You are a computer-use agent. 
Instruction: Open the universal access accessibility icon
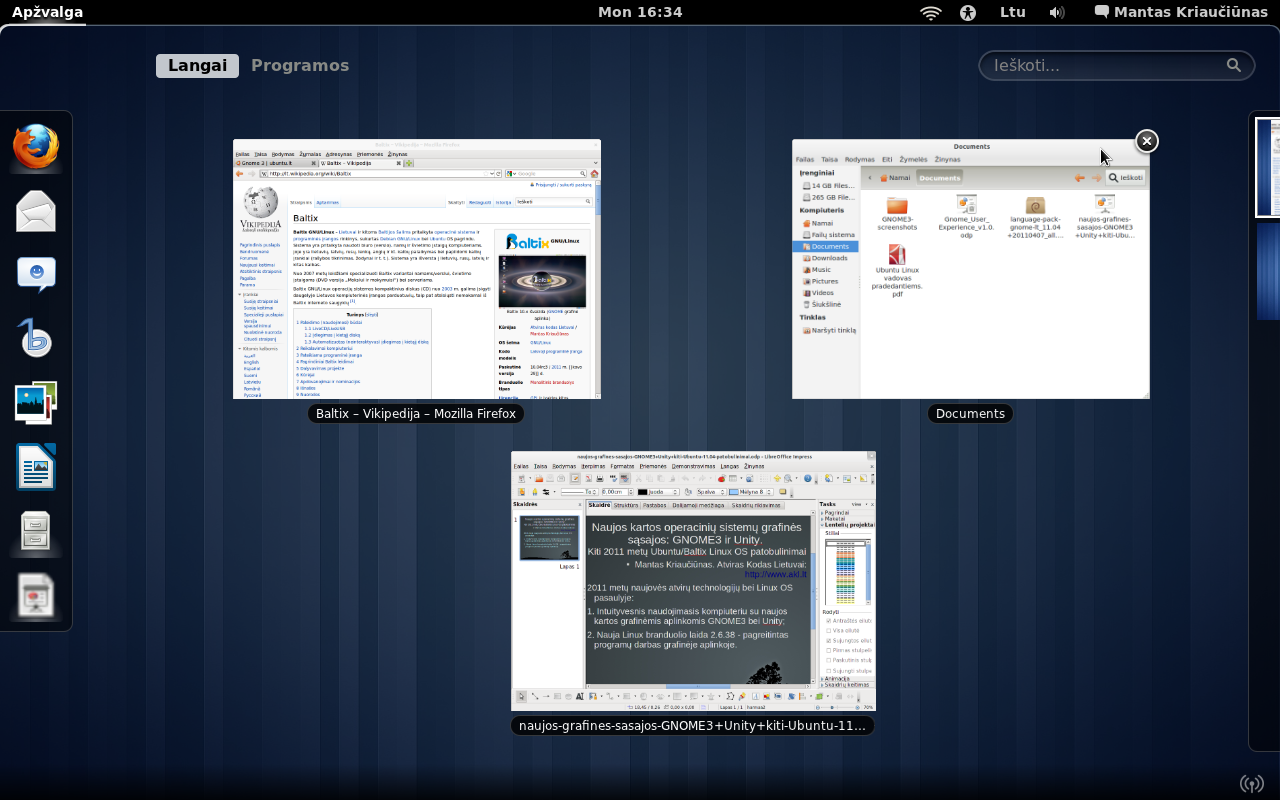tap(967, 12)
